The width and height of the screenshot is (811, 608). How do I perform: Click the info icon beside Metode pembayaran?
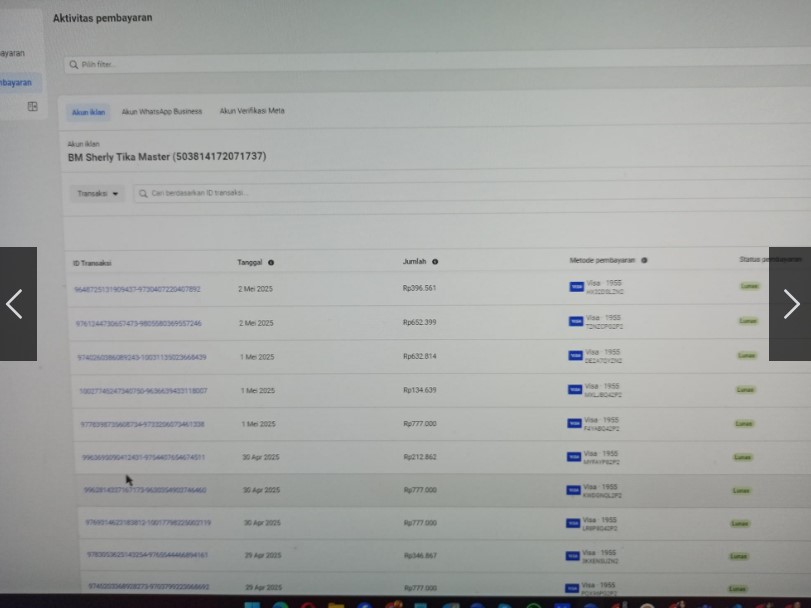pos(644,260)
